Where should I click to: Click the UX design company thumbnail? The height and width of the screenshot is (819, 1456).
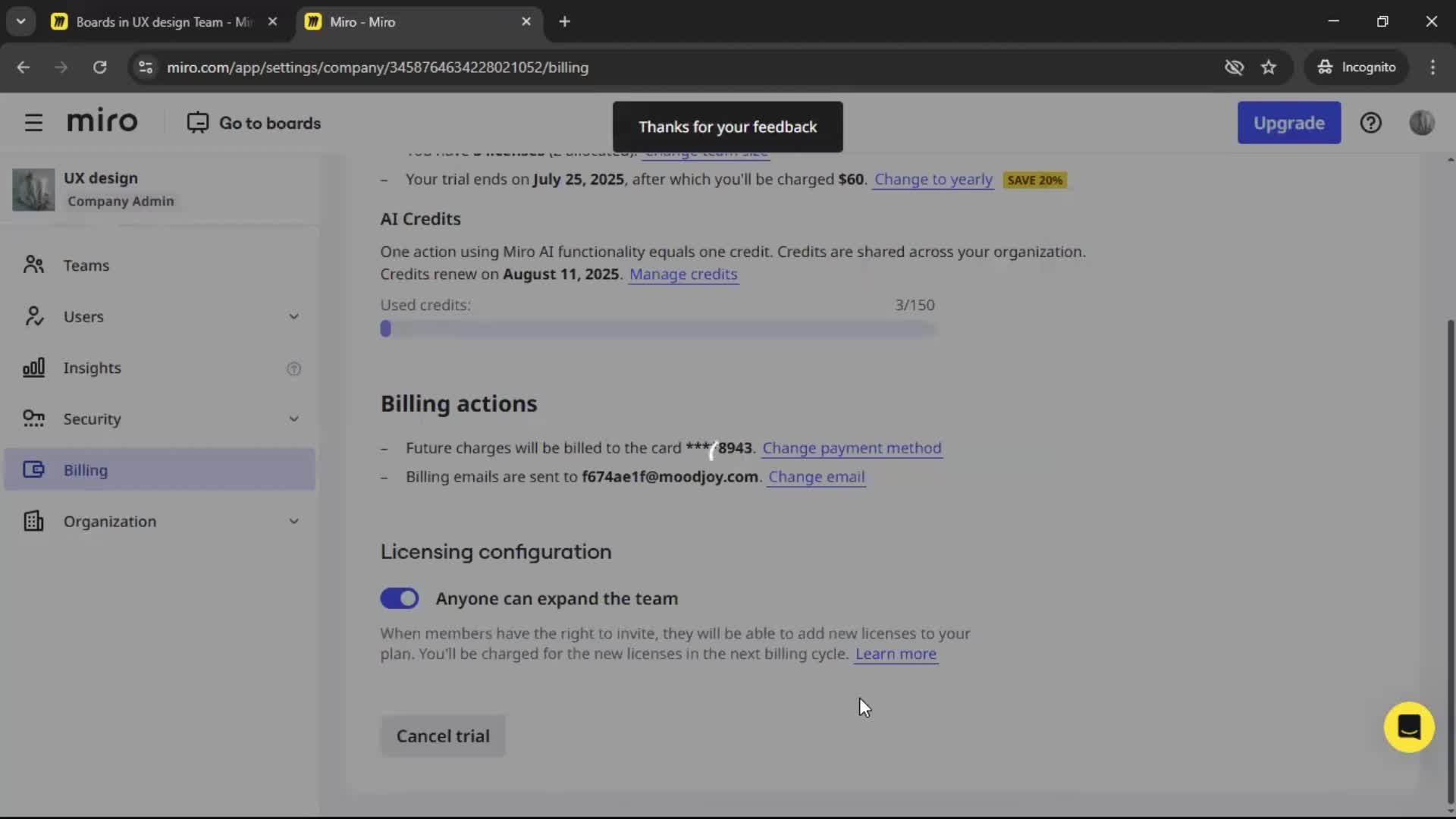tap(33, 190)
